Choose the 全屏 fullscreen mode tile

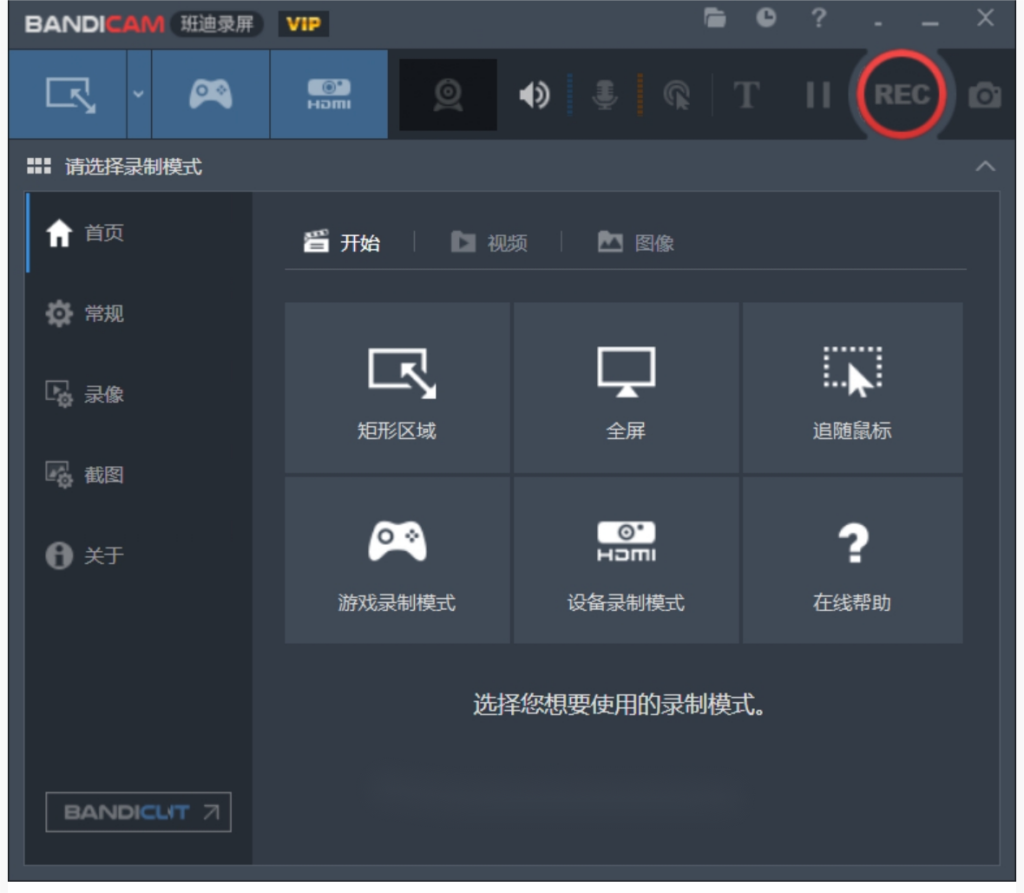[626, 388]
